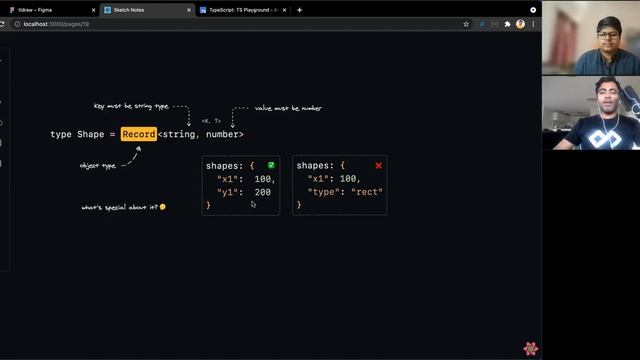This screenshot has height=360, width=640.
Task: Click the localhost address bar
Action: pyautogui.click(x=241, y=24)
